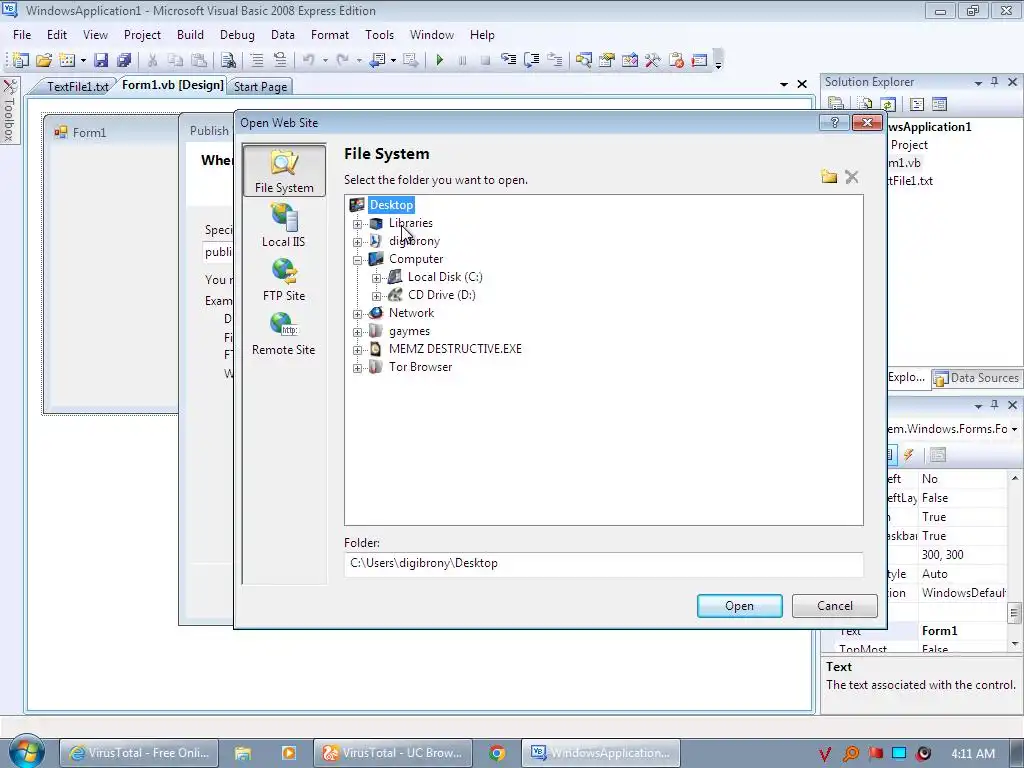Expand Tor Browser folder node
This screenshot has width=1024, height=768.
pyautogui.click(x=357, y=368)
